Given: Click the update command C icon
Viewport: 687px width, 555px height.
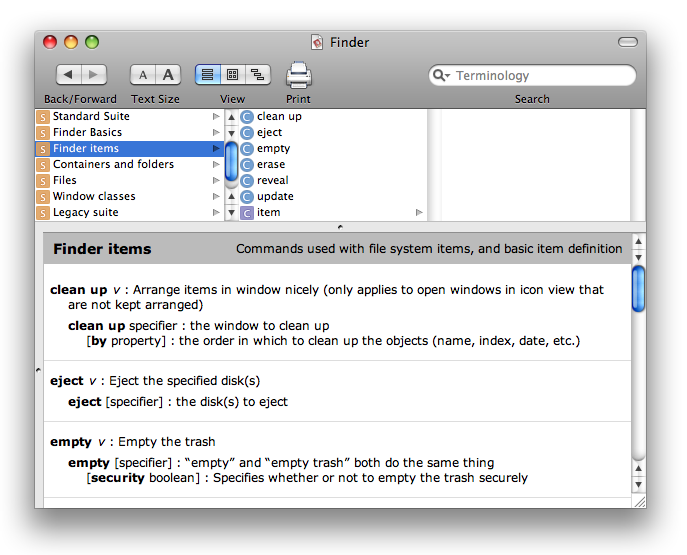Looking at the screenshot, I should point(247,197).
